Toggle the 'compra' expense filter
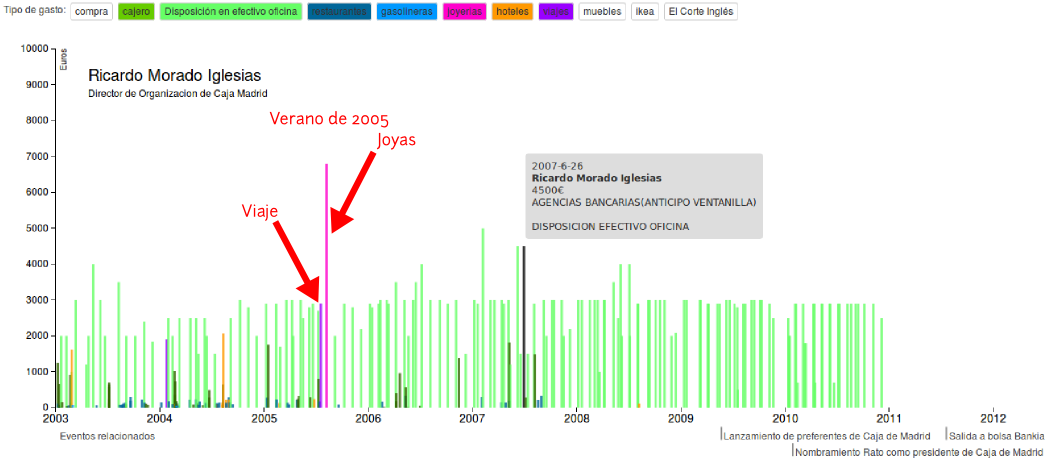Viewport: 1052px width, 466px height. (92, 12)
